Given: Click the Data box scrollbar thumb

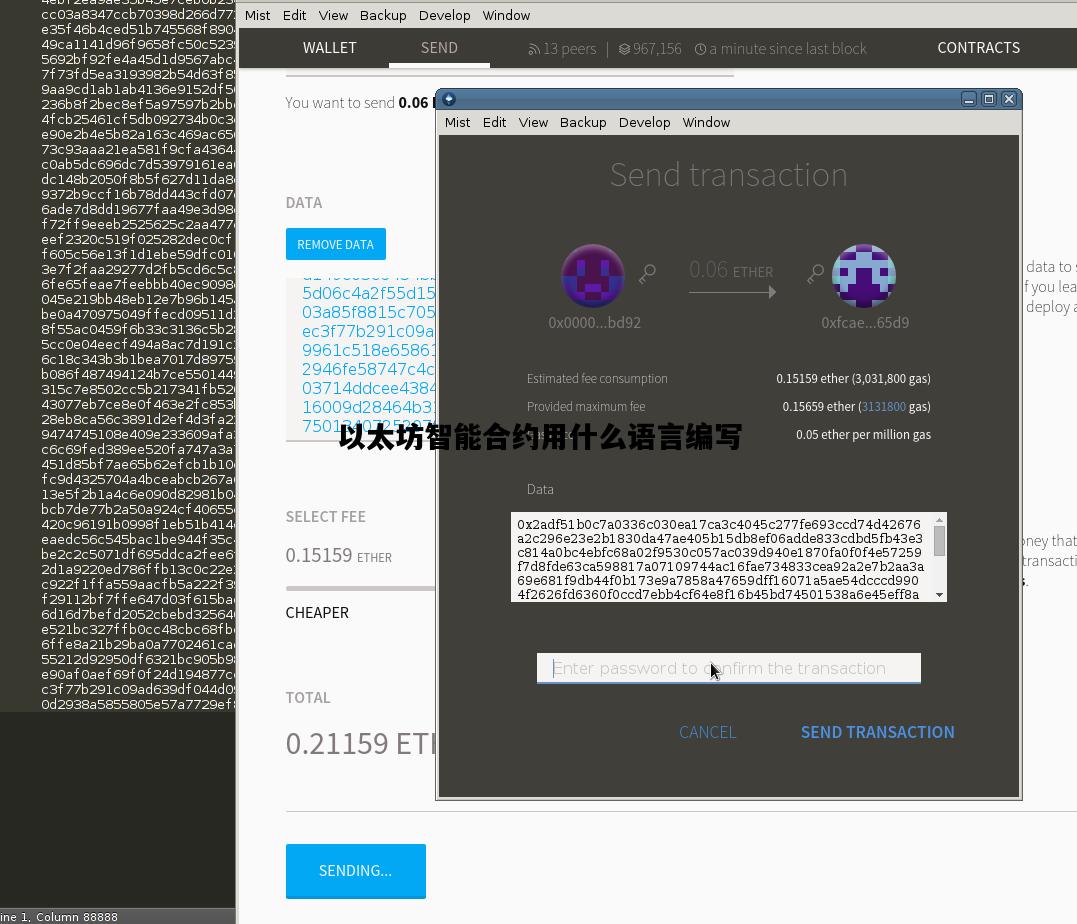Looking at the screenshot, I should (940, 540).
